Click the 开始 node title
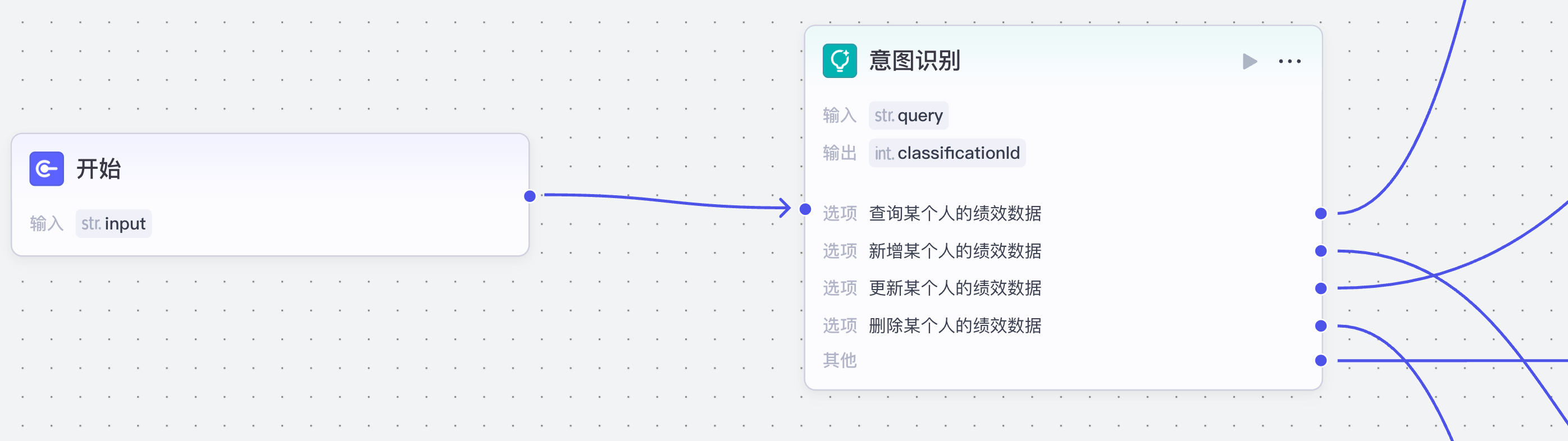The width and height of the screenshot is (1568, 441). (99, 168)
